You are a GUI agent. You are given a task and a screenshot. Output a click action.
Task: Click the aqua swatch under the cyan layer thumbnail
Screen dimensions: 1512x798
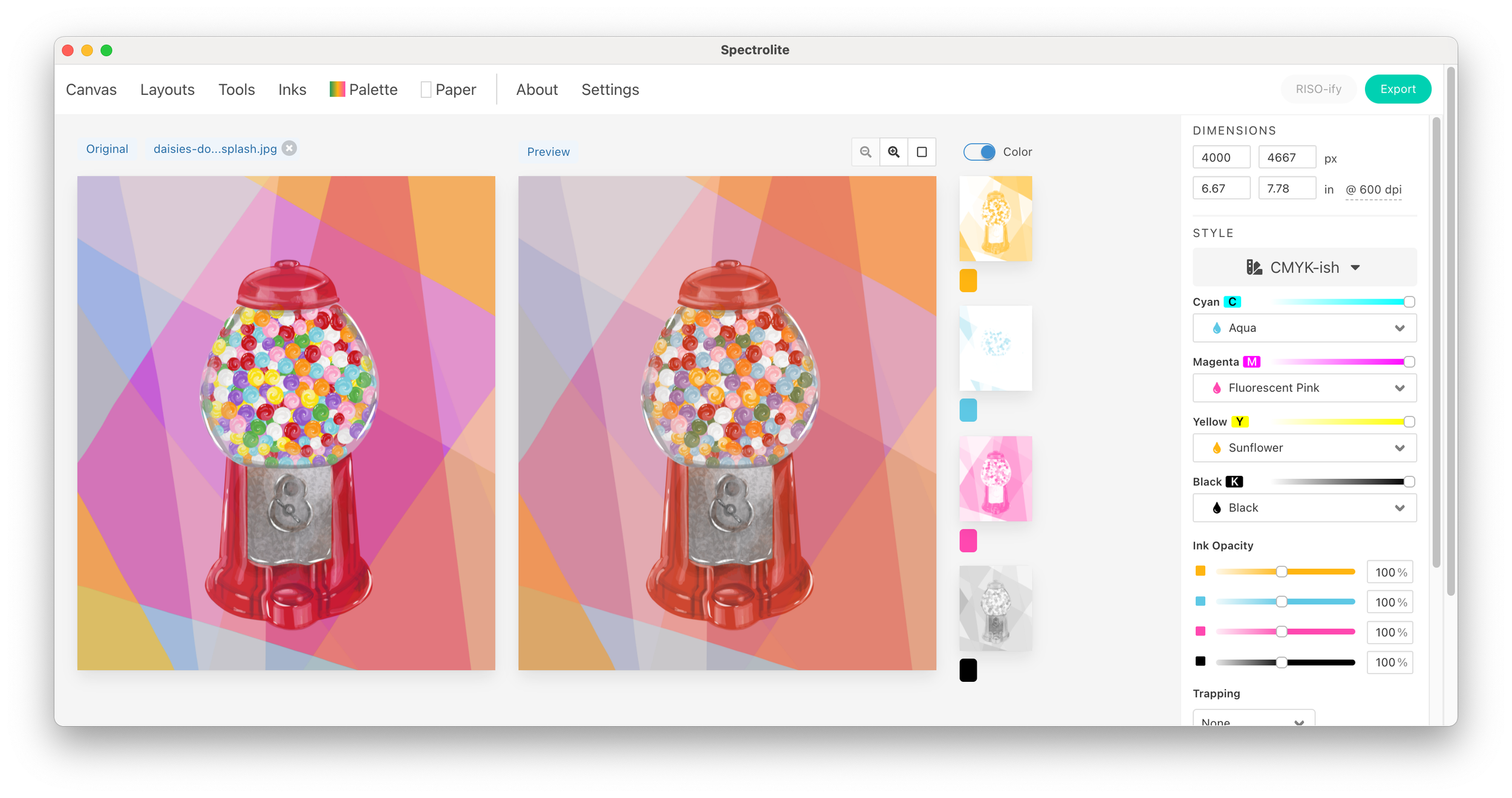tap(968, 410)
